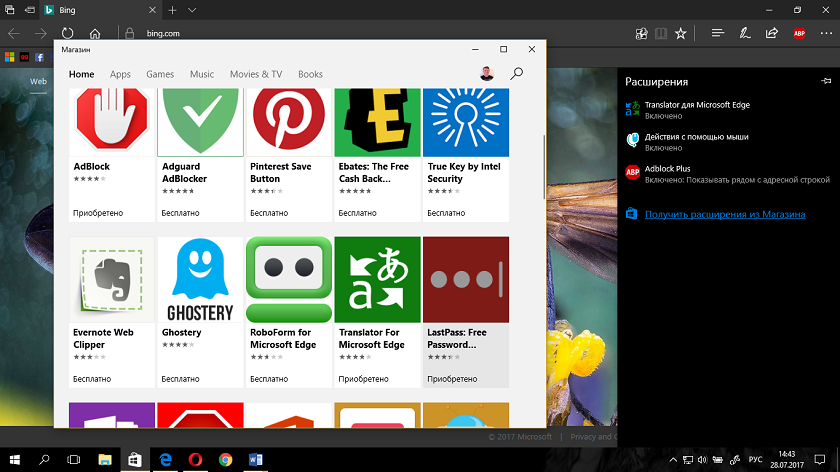Switch to the Games tab in Store
This screenshot has height=472, width=840.
coord(160,74)
